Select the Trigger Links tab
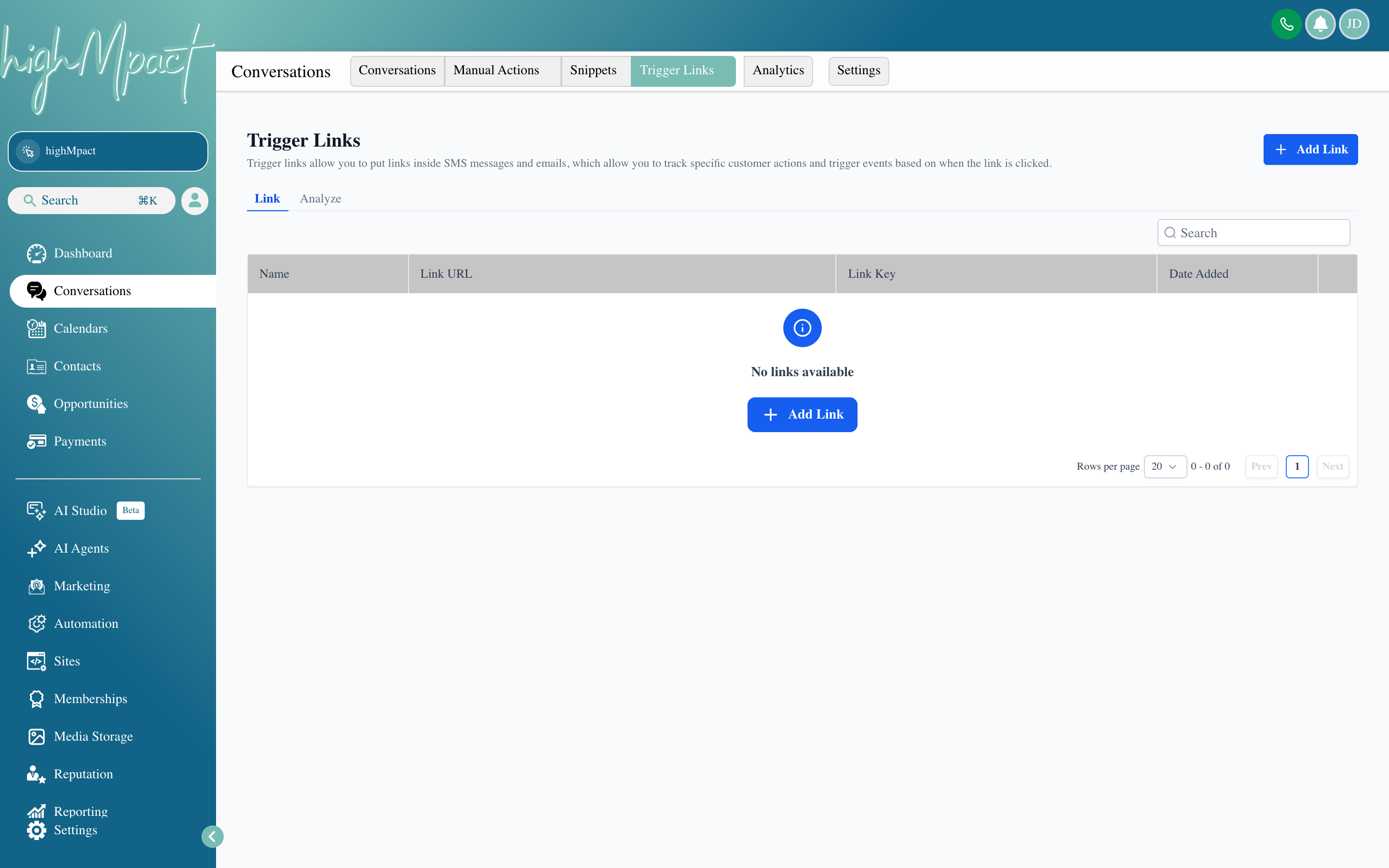Screen dimensions: 1389x868 tap(683, 70)
